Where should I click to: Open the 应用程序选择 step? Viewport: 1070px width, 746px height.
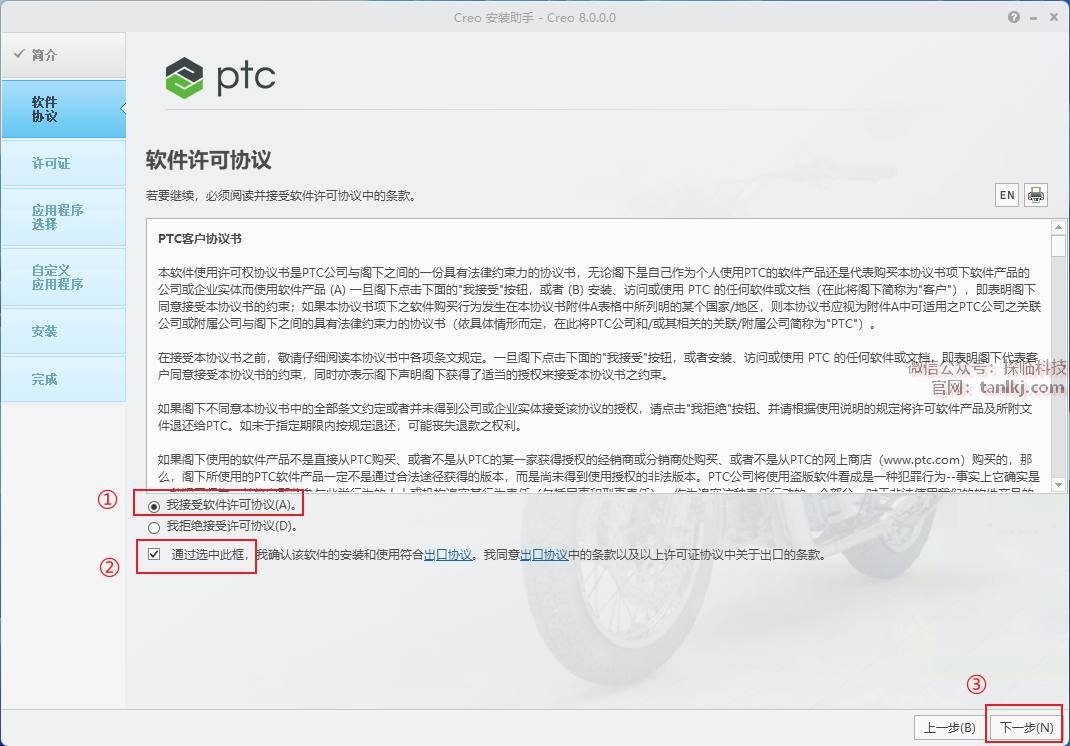coord(63,217)
